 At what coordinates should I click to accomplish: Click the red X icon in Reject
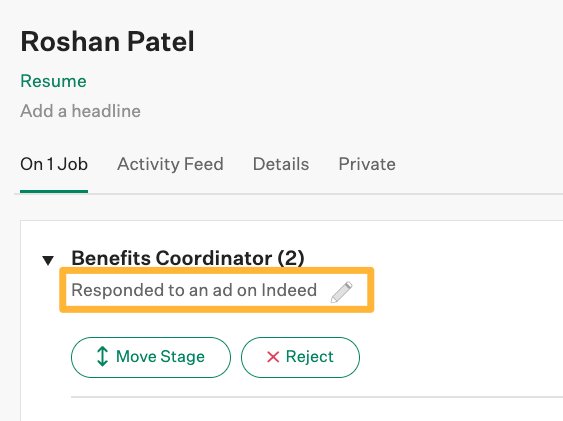(273, 357)
